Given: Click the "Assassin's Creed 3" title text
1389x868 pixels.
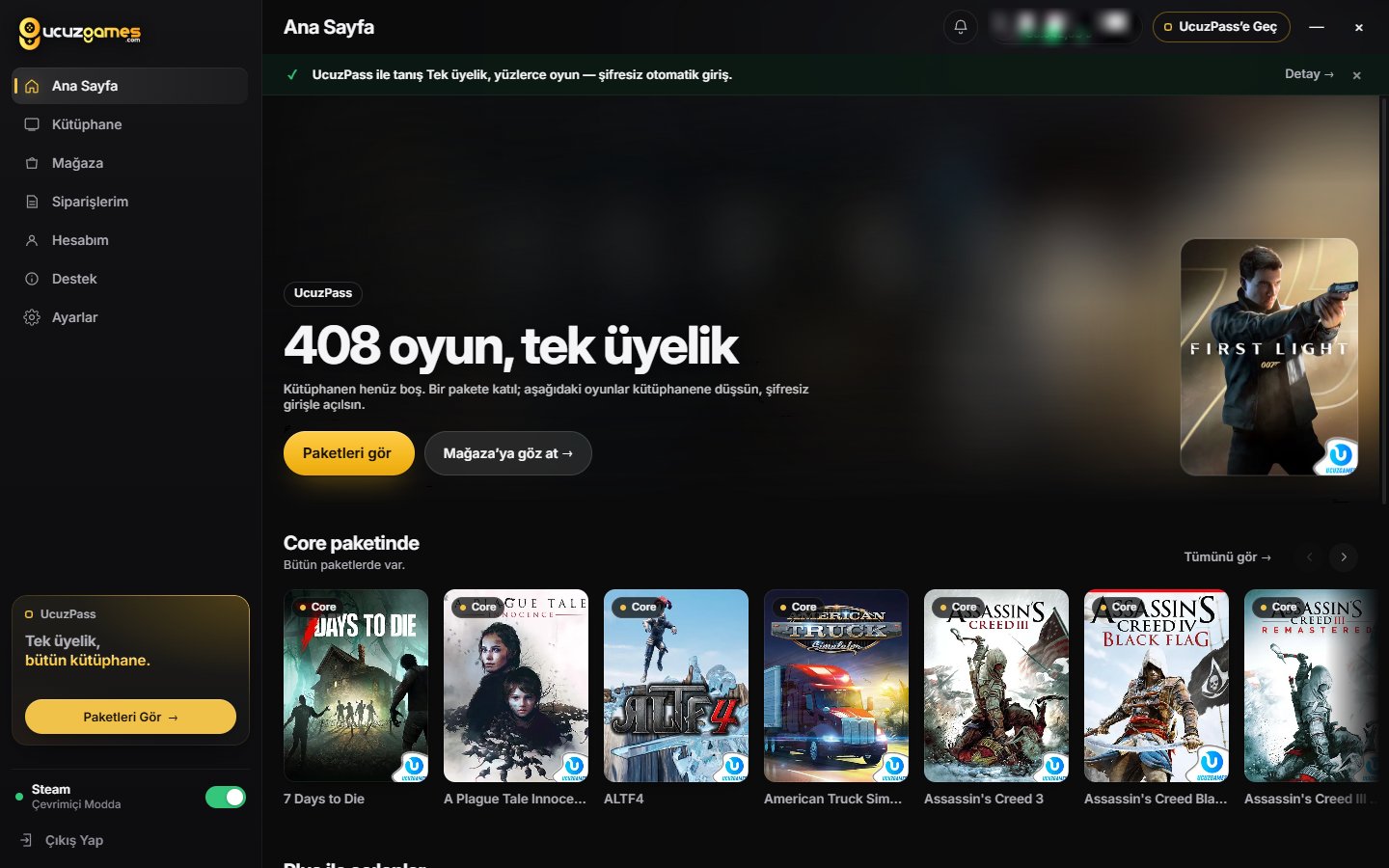Looking at the screenshot, I should [984, 799].
